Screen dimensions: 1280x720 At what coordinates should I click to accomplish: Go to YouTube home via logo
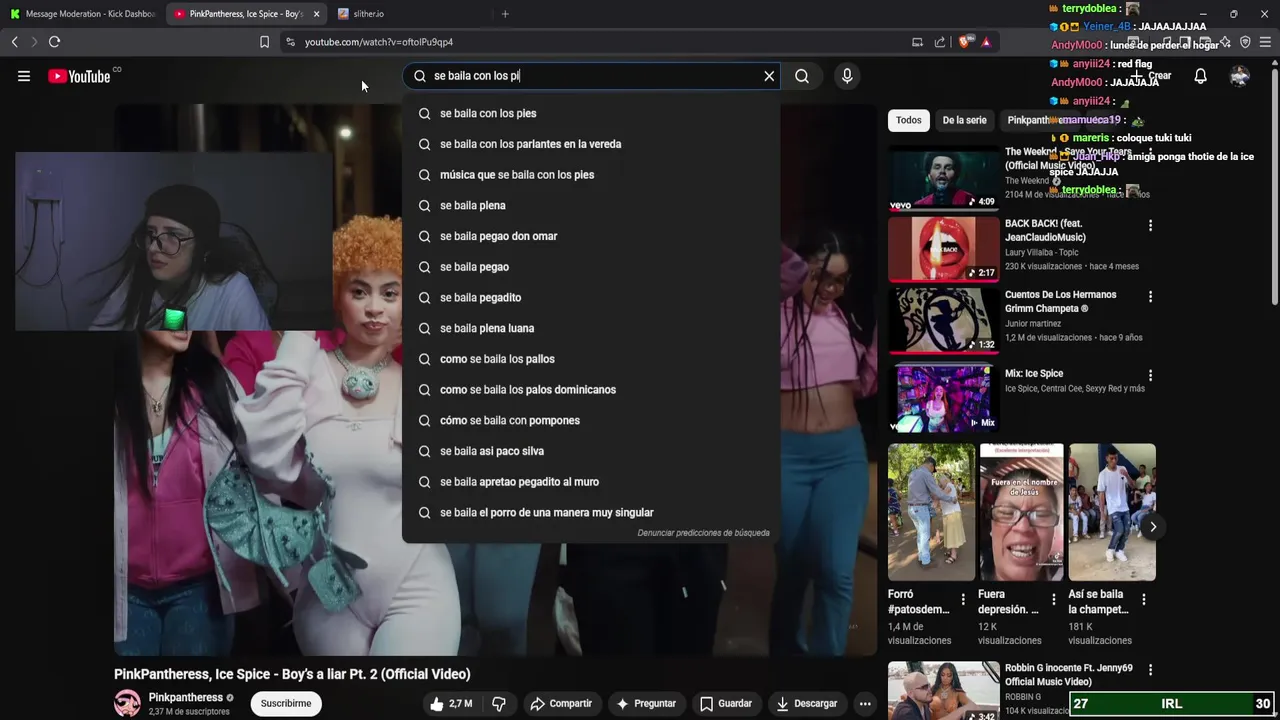(79, 76)
